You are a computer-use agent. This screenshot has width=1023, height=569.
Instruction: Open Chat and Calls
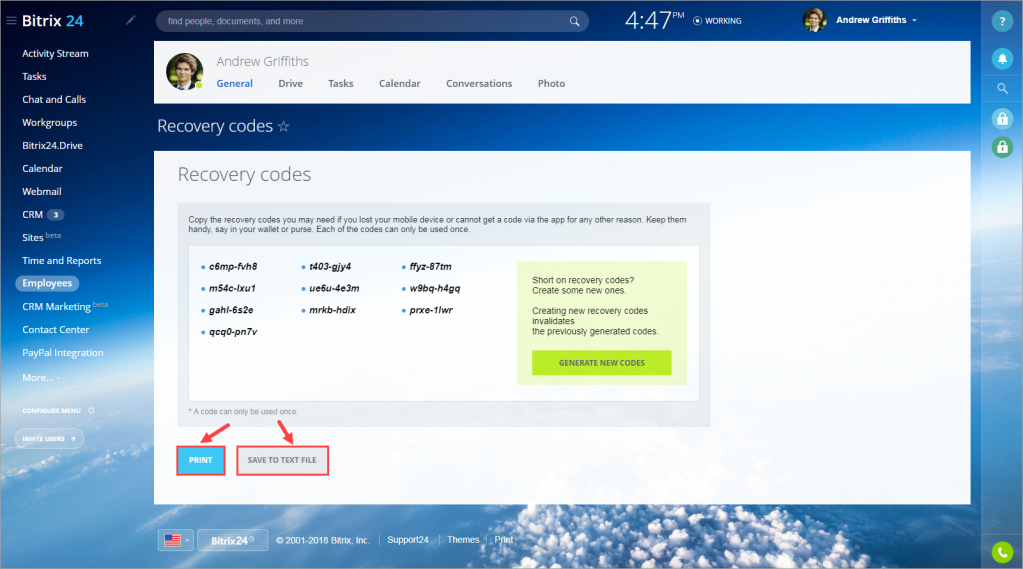(54, 99)
